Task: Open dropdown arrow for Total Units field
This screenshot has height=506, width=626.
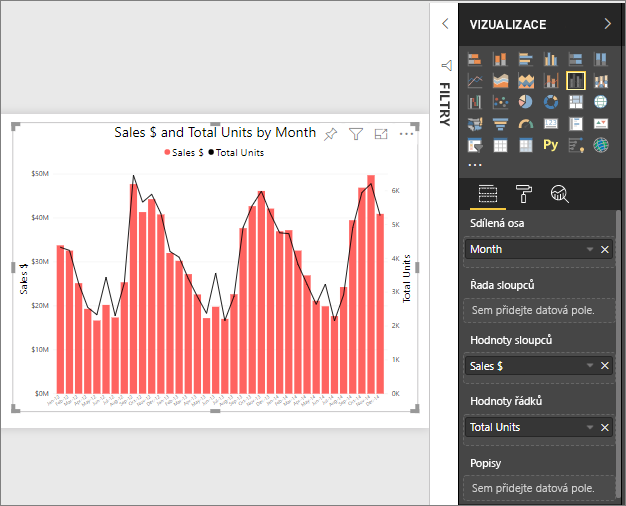Action: 590,427
